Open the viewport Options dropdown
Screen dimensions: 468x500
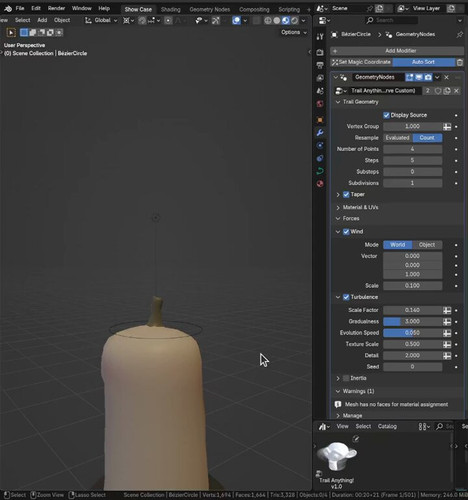294,32
